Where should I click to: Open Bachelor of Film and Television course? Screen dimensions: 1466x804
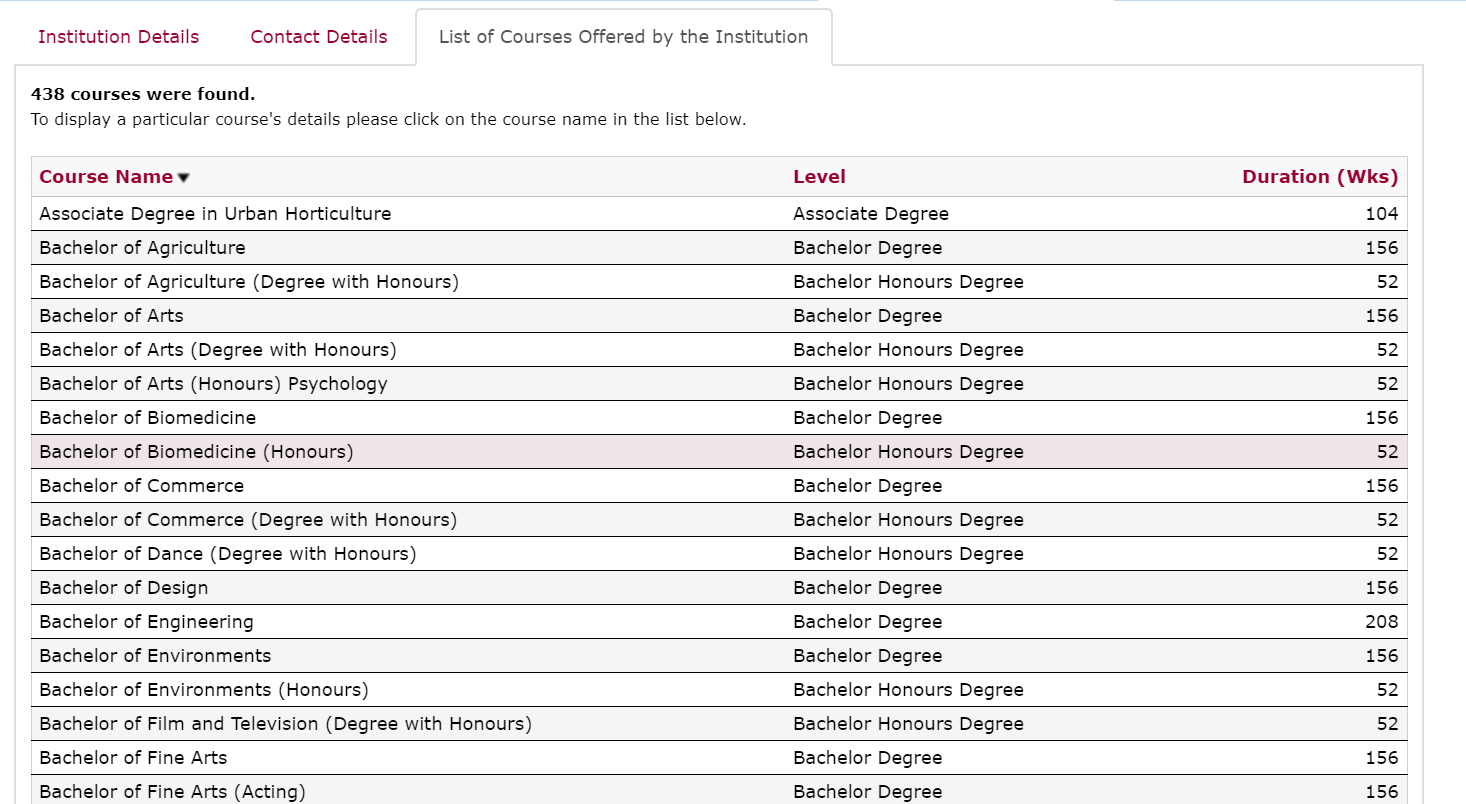pyautogui.click(x=285, y=724)
